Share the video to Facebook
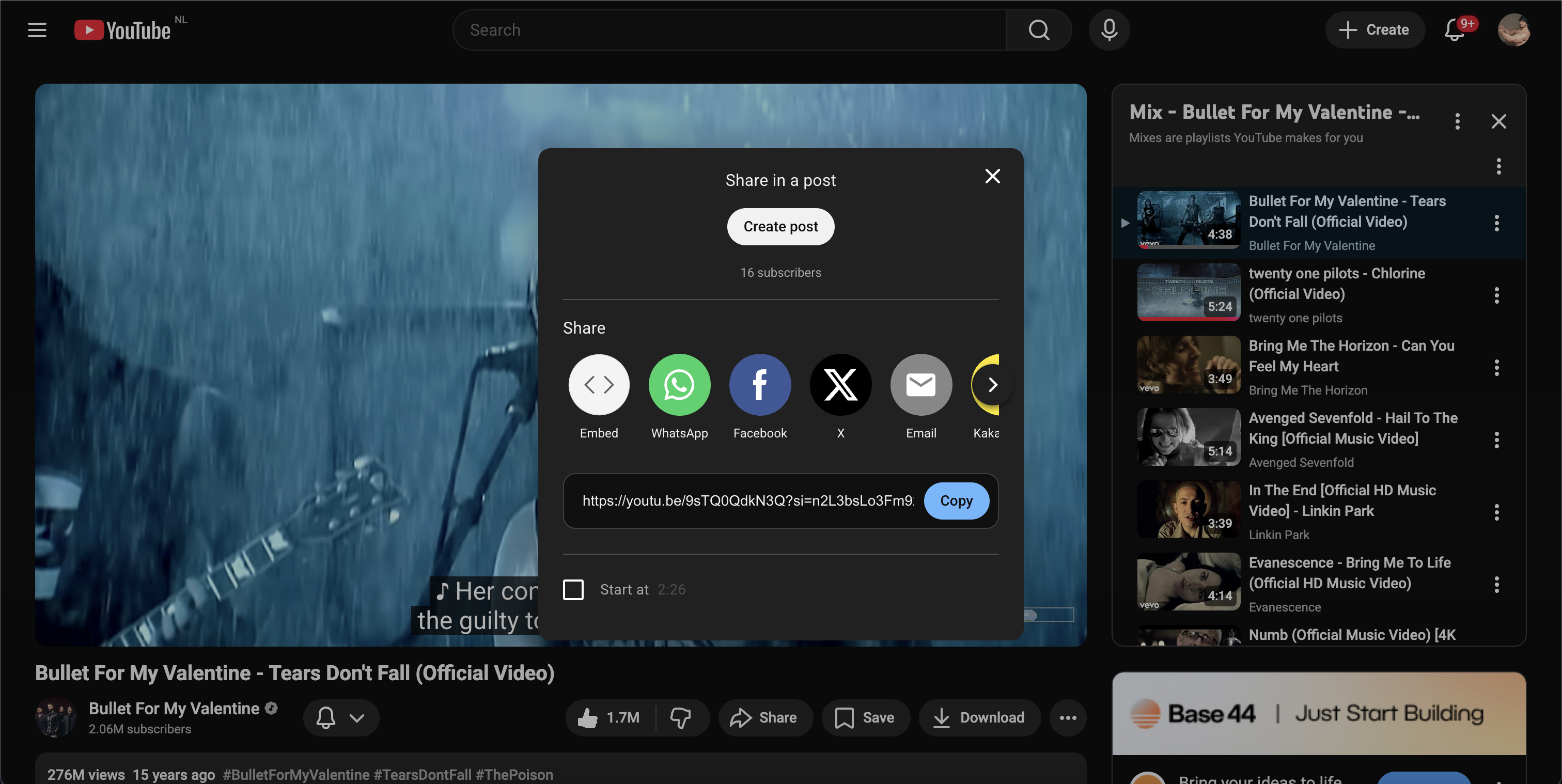The width and height of the screenshot is (1562, 784). (760, 384)
